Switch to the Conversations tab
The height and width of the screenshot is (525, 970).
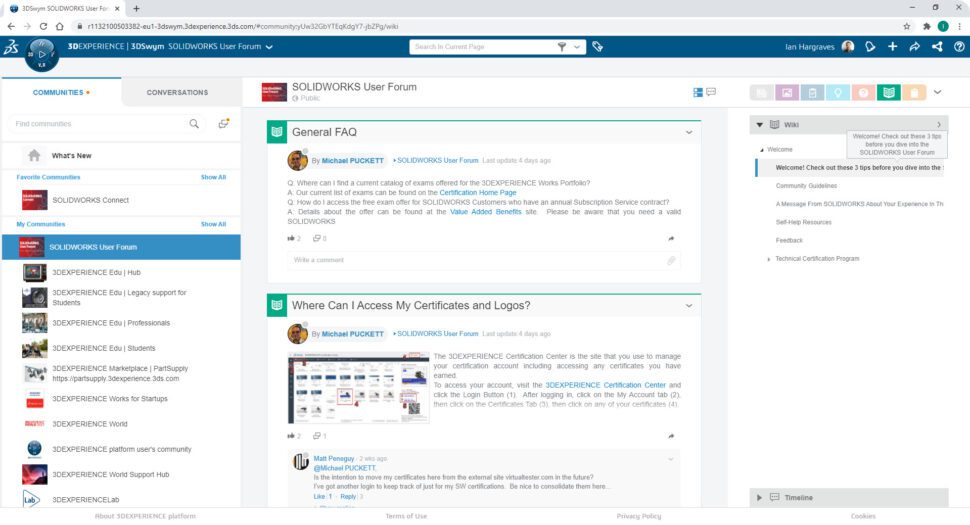pos(178,93)
